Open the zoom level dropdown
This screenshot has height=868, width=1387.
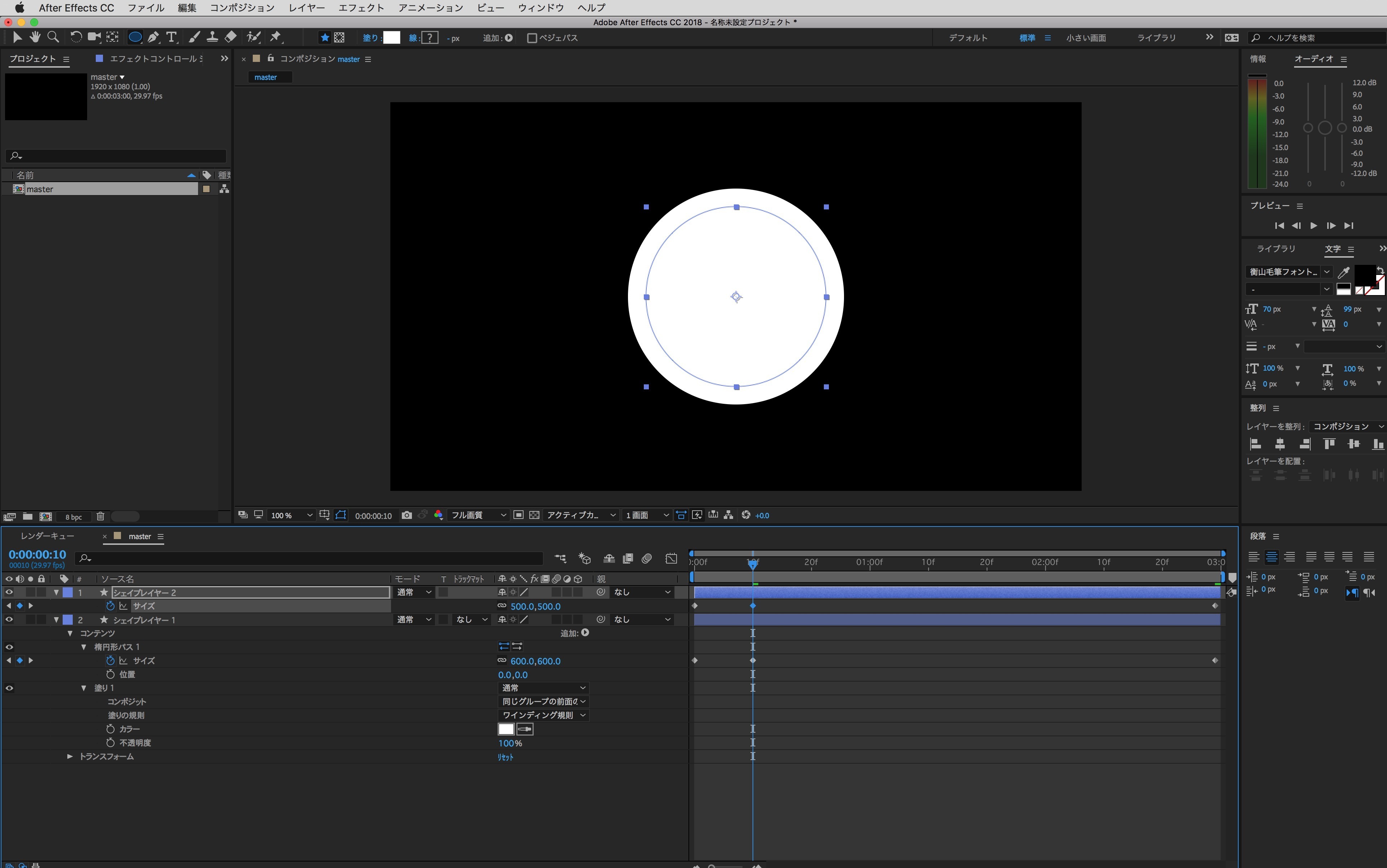tap(310, 515)
